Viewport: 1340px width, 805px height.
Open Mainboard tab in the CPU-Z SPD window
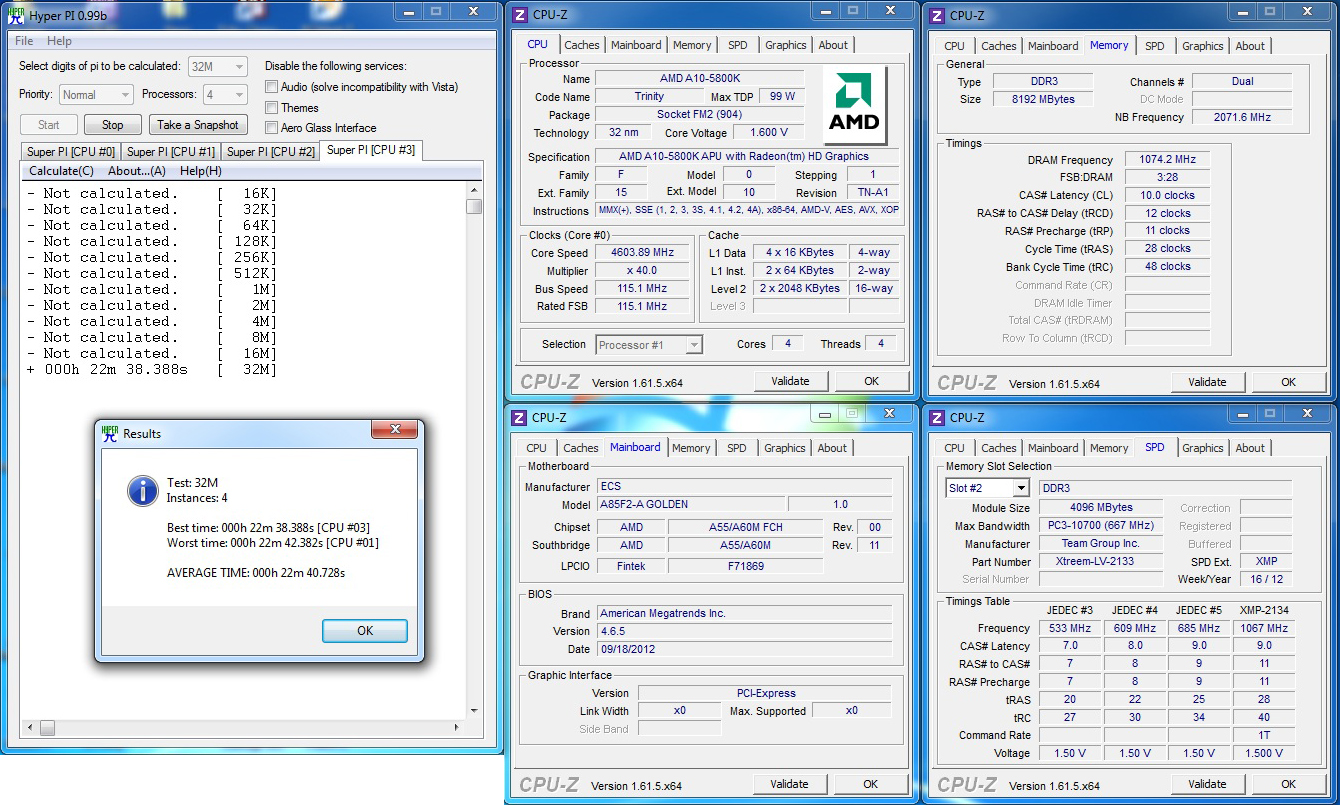pyautogui.click(x=1053, y=448)
